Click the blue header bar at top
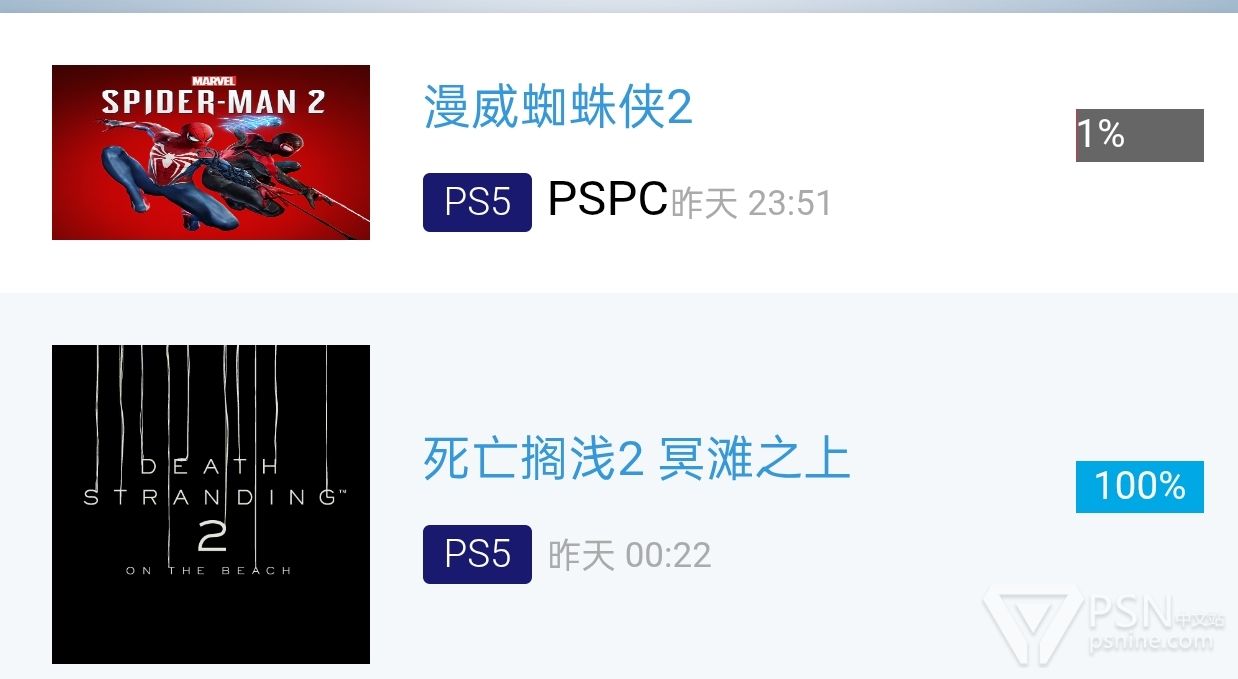Viewport: 1238px width, 679px height. point(619,6)
